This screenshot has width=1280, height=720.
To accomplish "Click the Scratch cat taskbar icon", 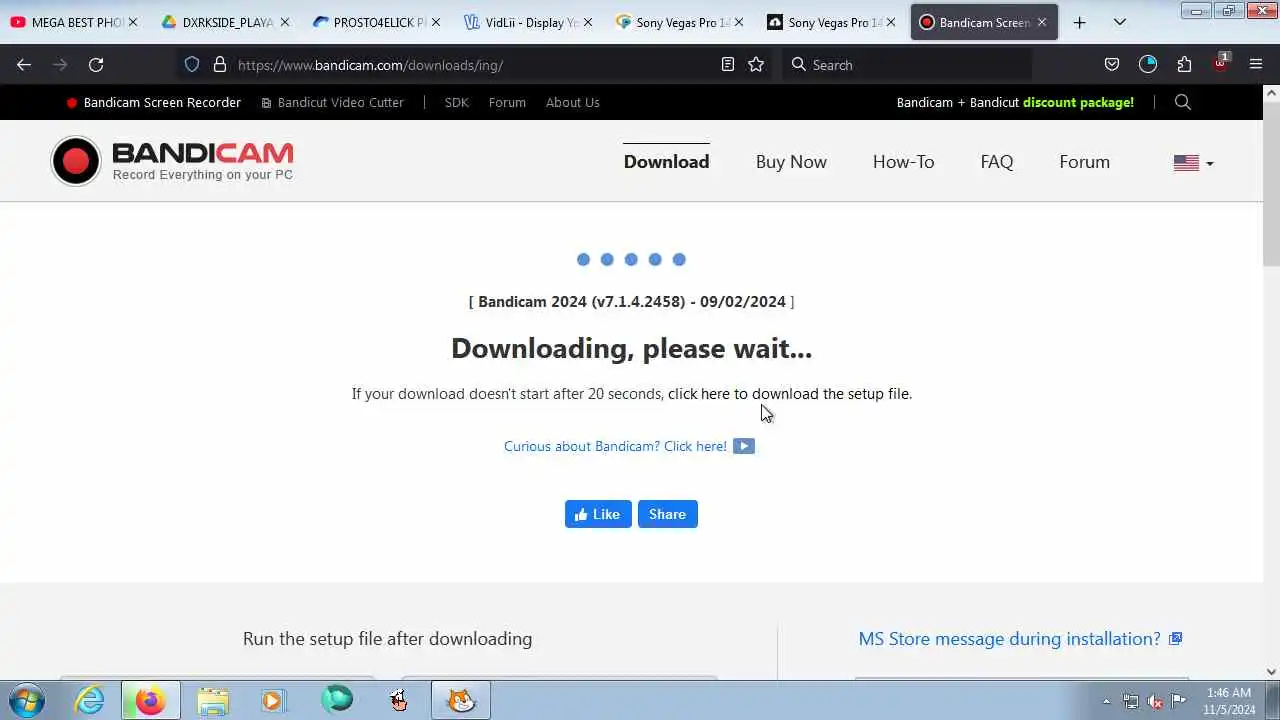I will (461, 700).
